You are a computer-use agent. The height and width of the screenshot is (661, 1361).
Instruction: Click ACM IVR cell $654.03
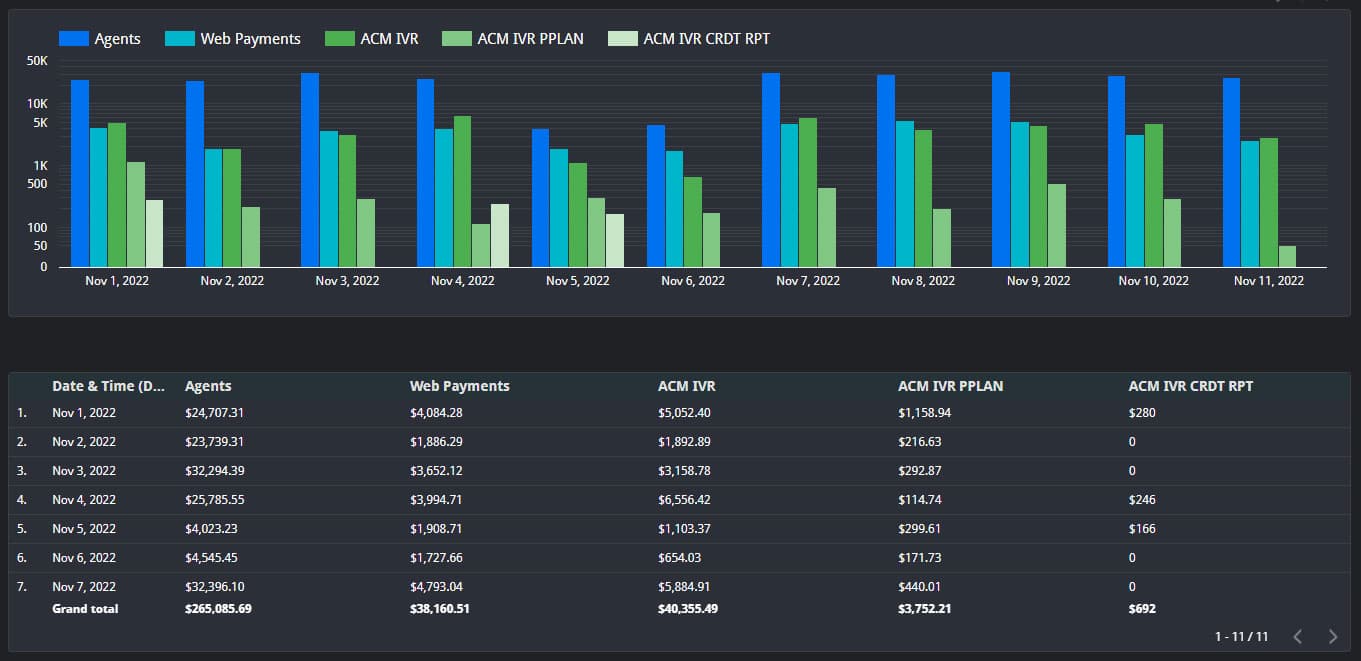pyautogui.click(x=679, y=557)
